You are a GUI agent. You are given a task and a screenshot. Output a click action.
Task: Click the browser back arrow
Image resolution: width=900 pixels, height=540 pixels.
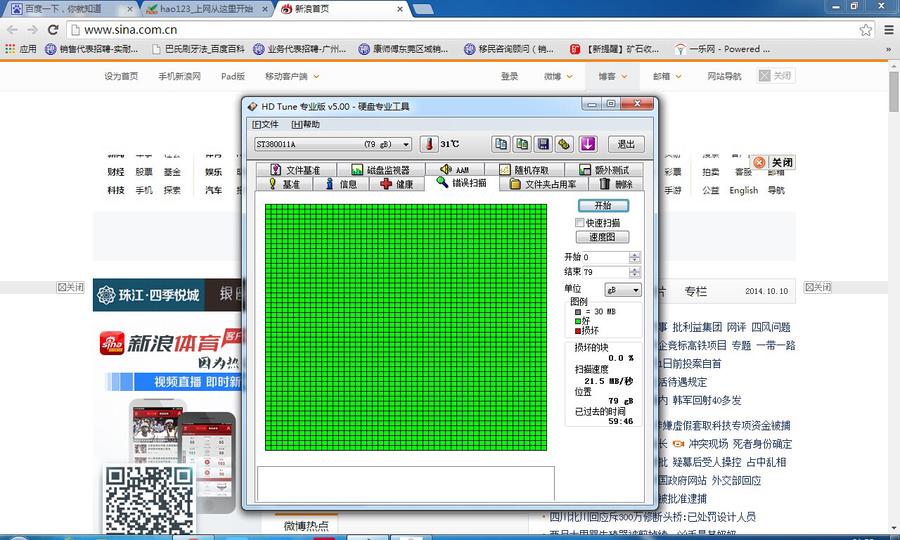[x=13, y=30]
